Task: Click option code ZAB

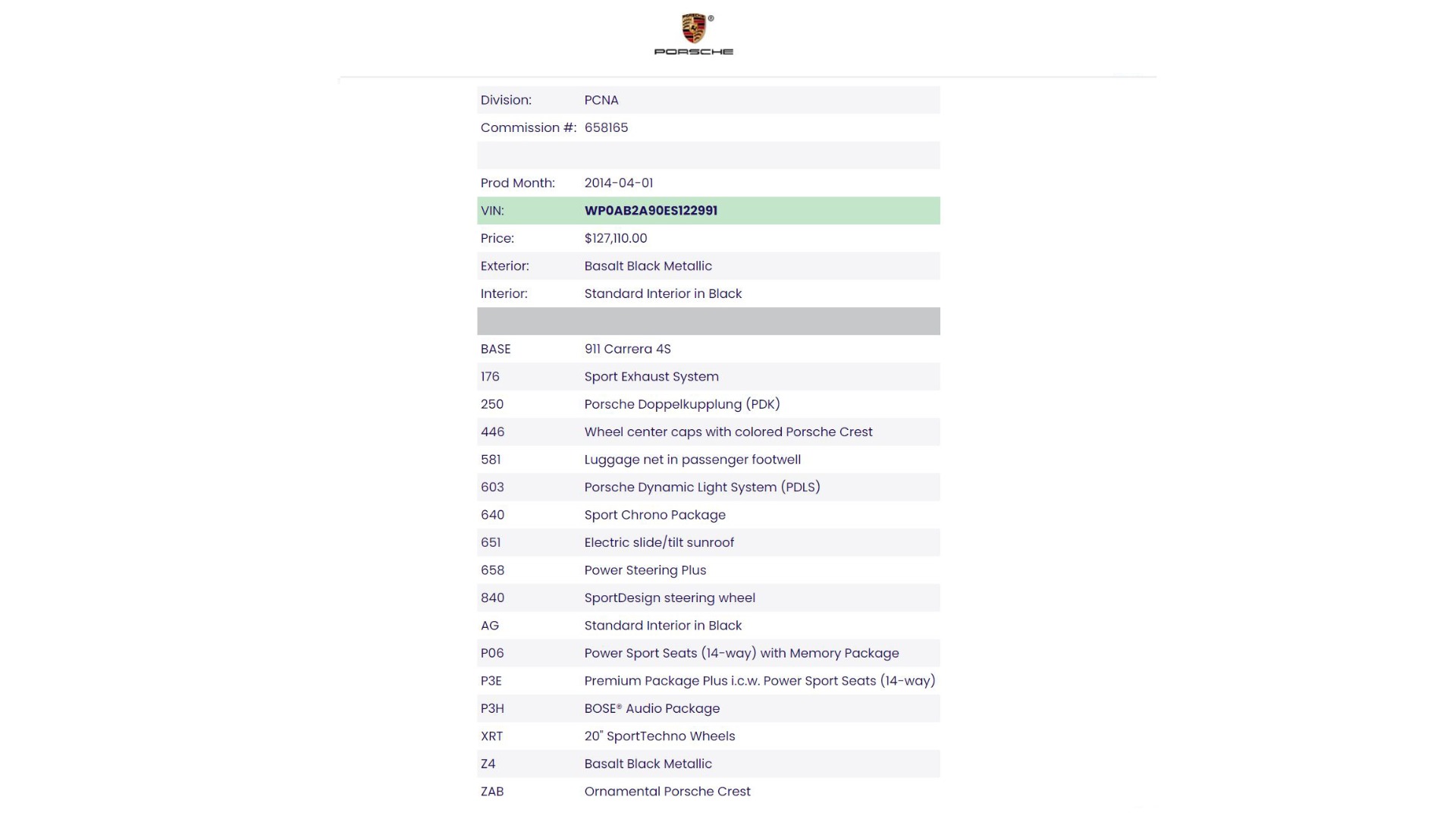Action: 492,792
